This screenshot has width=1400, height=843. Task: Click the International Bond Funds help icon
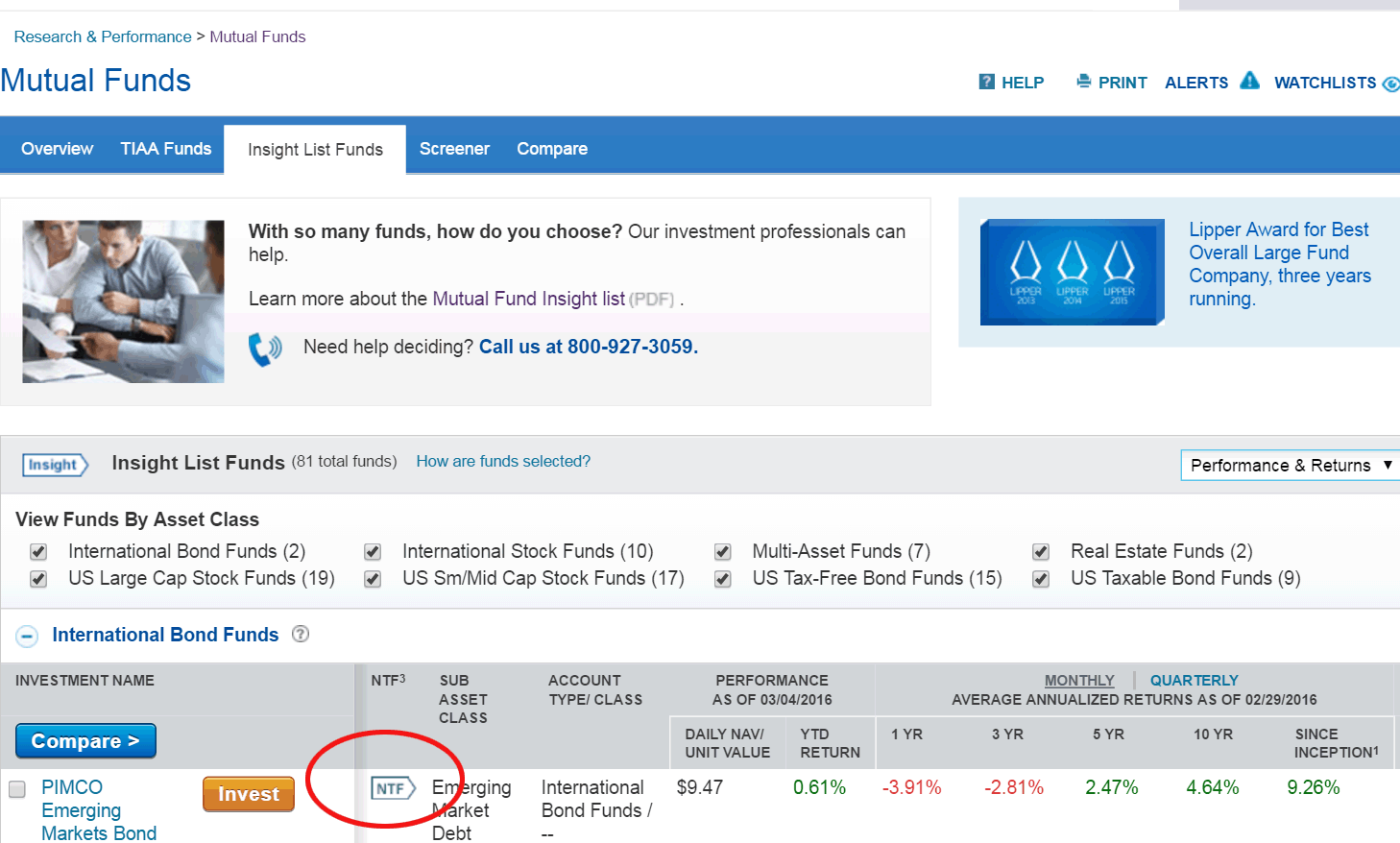(x=301, y=634)
